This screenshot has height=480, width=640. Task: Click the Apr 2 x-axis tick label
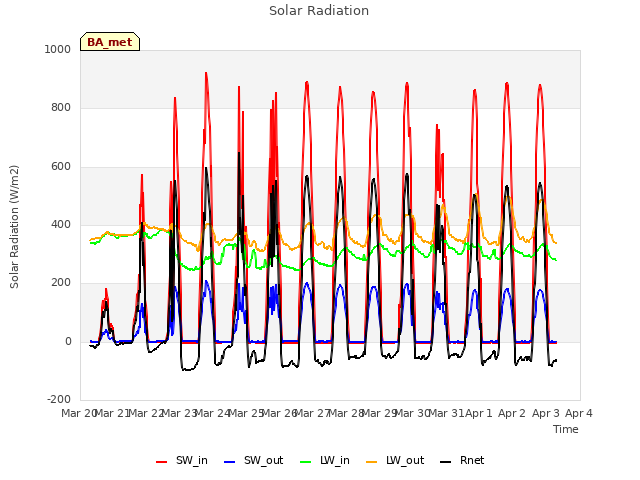(x=512, y=413)
